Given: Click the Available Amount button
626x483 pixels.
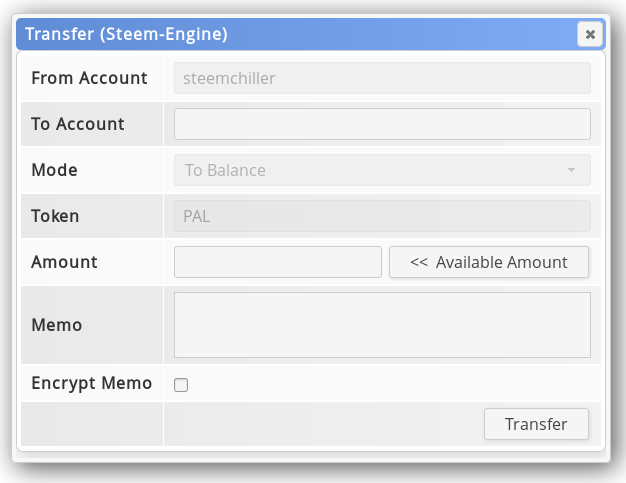Looking at the screenshot, I should tap(489, 262).
